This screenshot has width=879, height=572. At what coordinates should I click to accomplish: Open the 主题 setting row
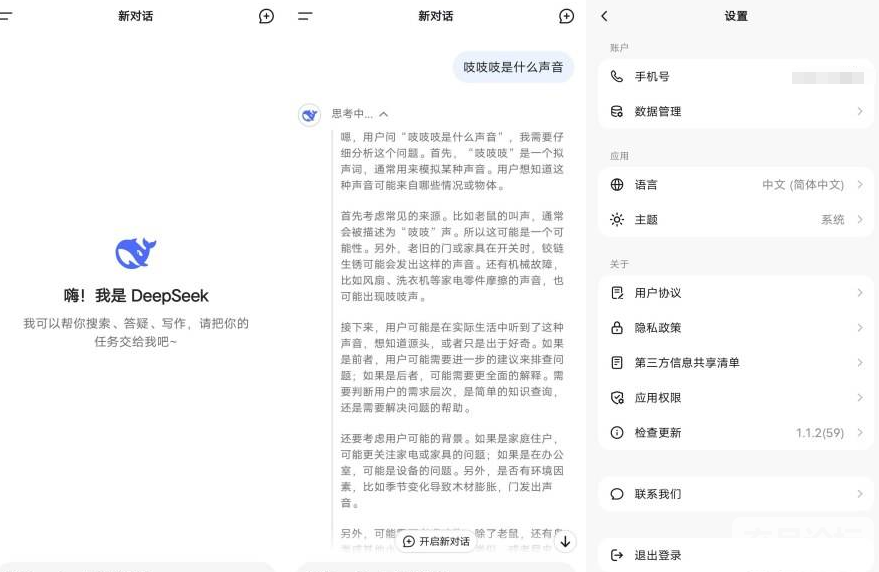pyautogui.click(x=735, y=219)
